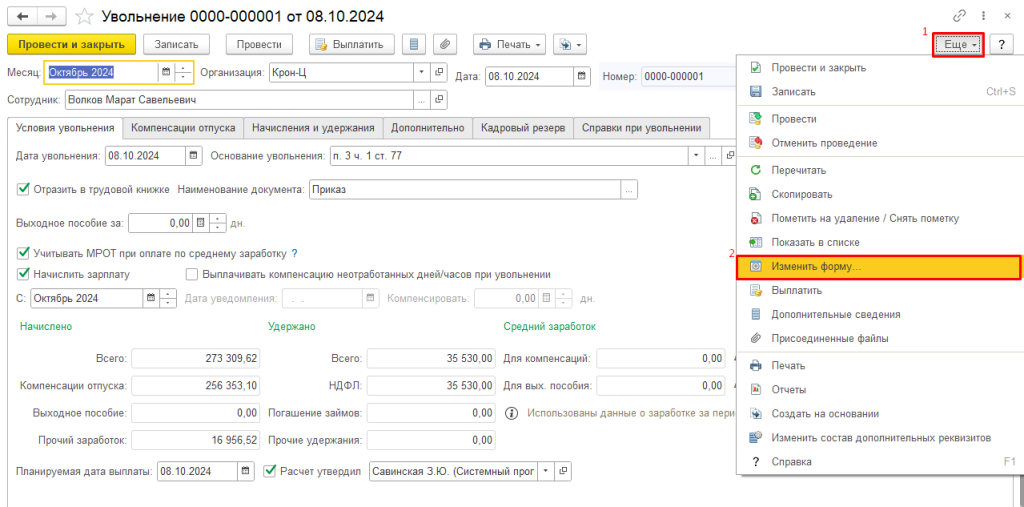Choose Создать на основании menu item
The width and height of the screenshot is (1024, 507).
(x=878, y=414)
